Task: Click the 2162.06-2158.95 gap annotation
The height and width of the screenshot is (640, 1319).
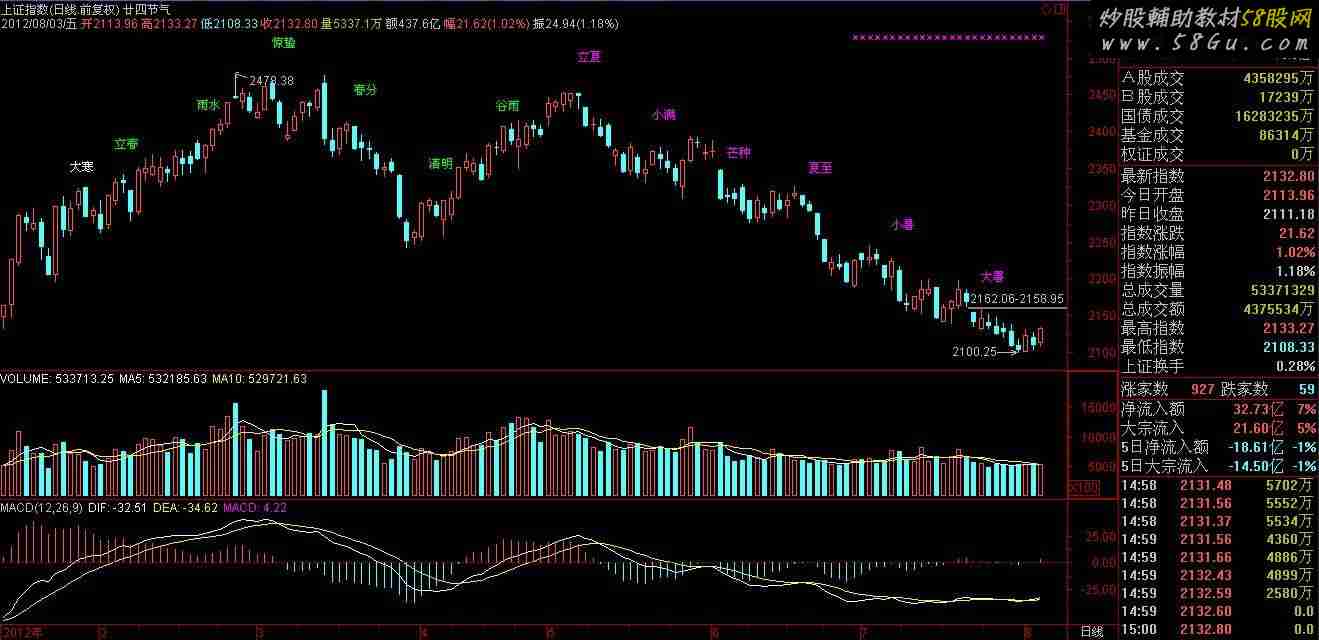Action: (x=1017, y=298)
